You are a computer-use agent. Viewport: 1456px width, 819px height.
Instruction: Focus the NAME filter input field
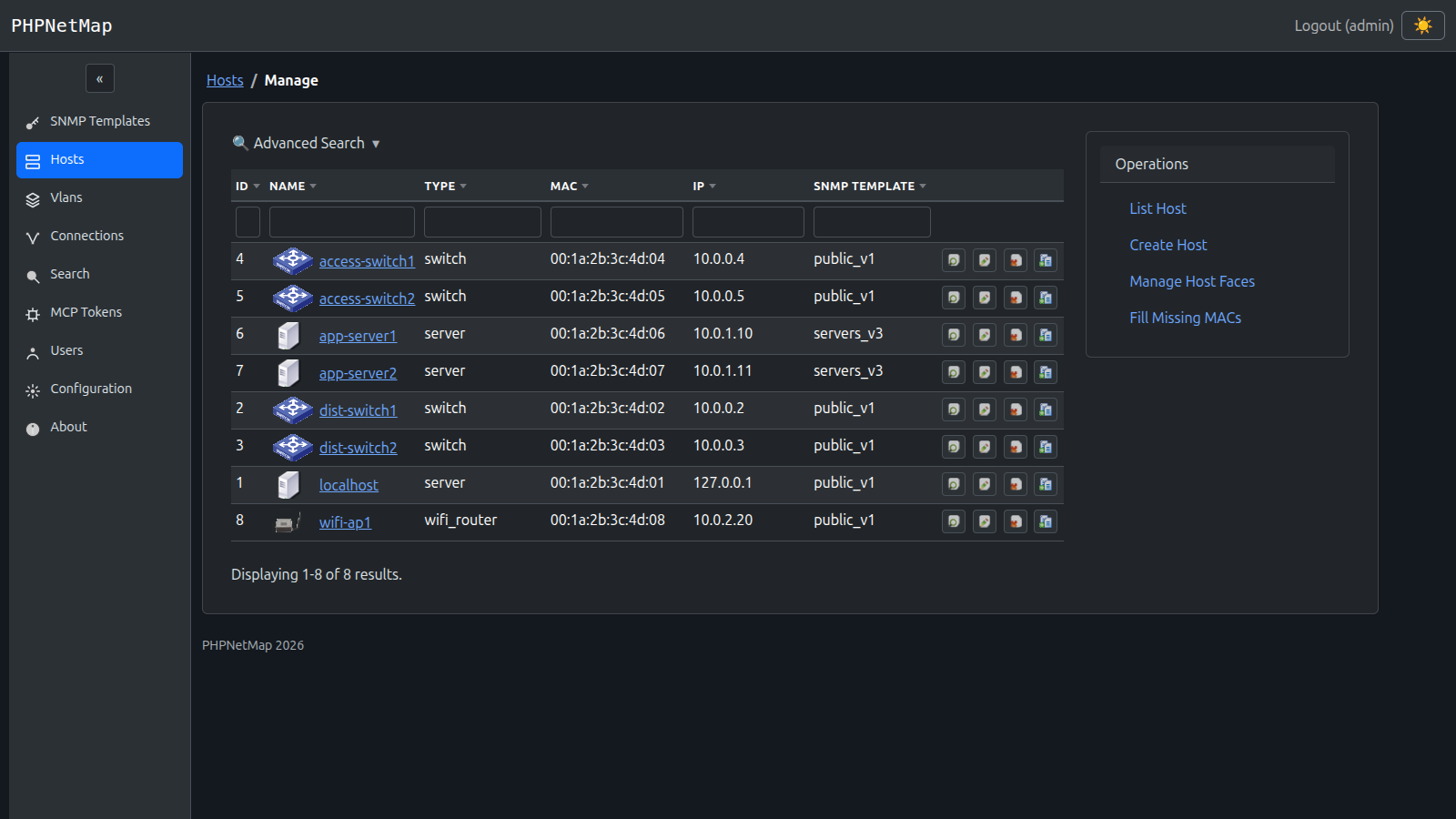point(342,222)
